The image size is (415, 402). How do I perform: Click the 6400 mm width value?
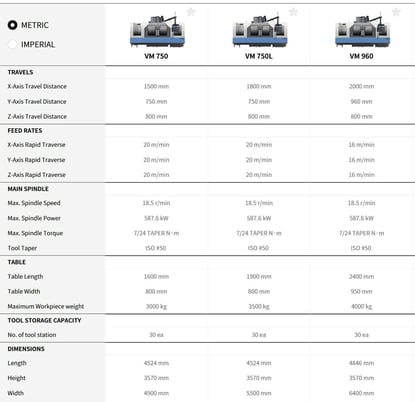tap(362, 393)
